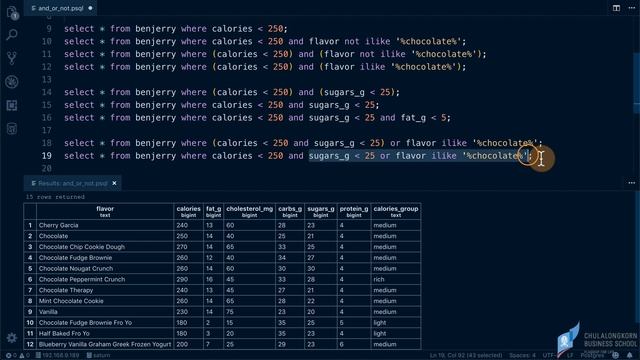Select the Half Baked Fro Yo cell

105,333
